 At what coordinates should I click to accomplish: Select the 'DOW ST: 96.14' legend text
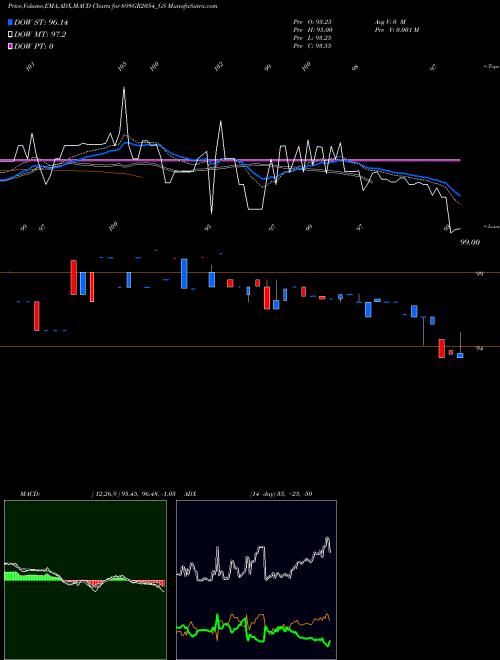point(41,22)
